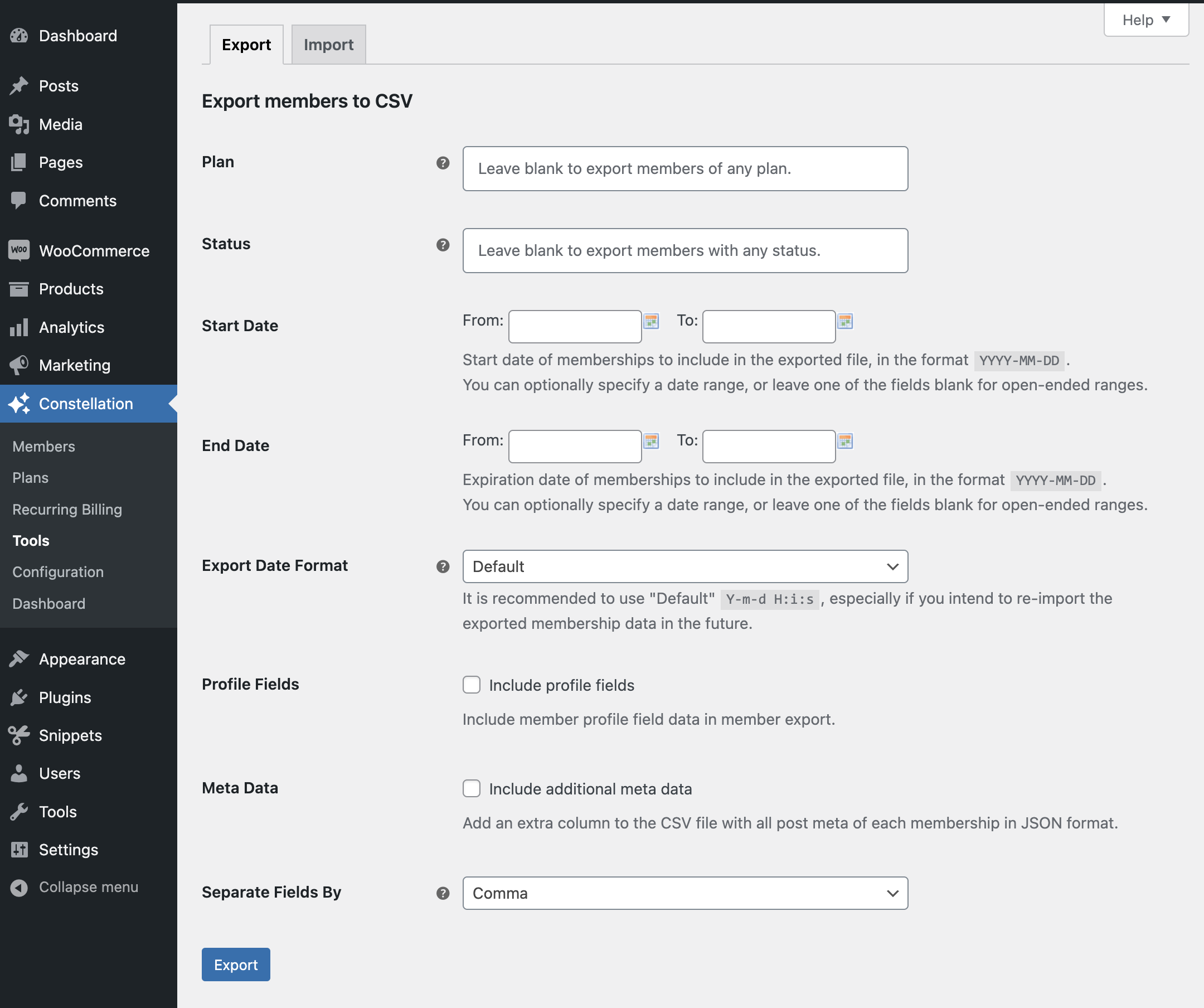Click the Start Date To input
The width and height of the screenshot is (1204, 1008).
click(x=769, y=327)
